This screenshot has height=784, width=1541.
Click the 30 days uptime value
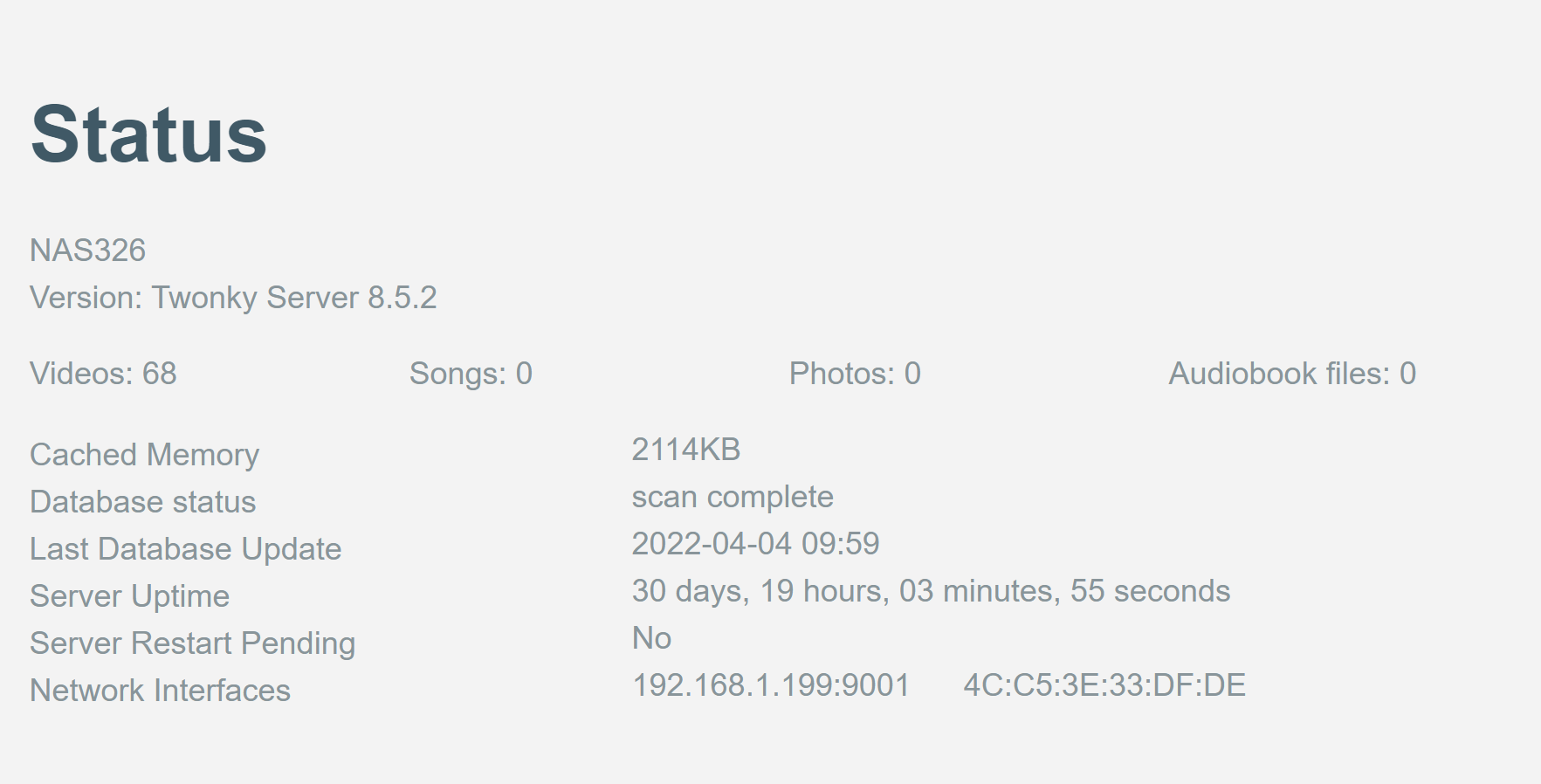(931, 591)
